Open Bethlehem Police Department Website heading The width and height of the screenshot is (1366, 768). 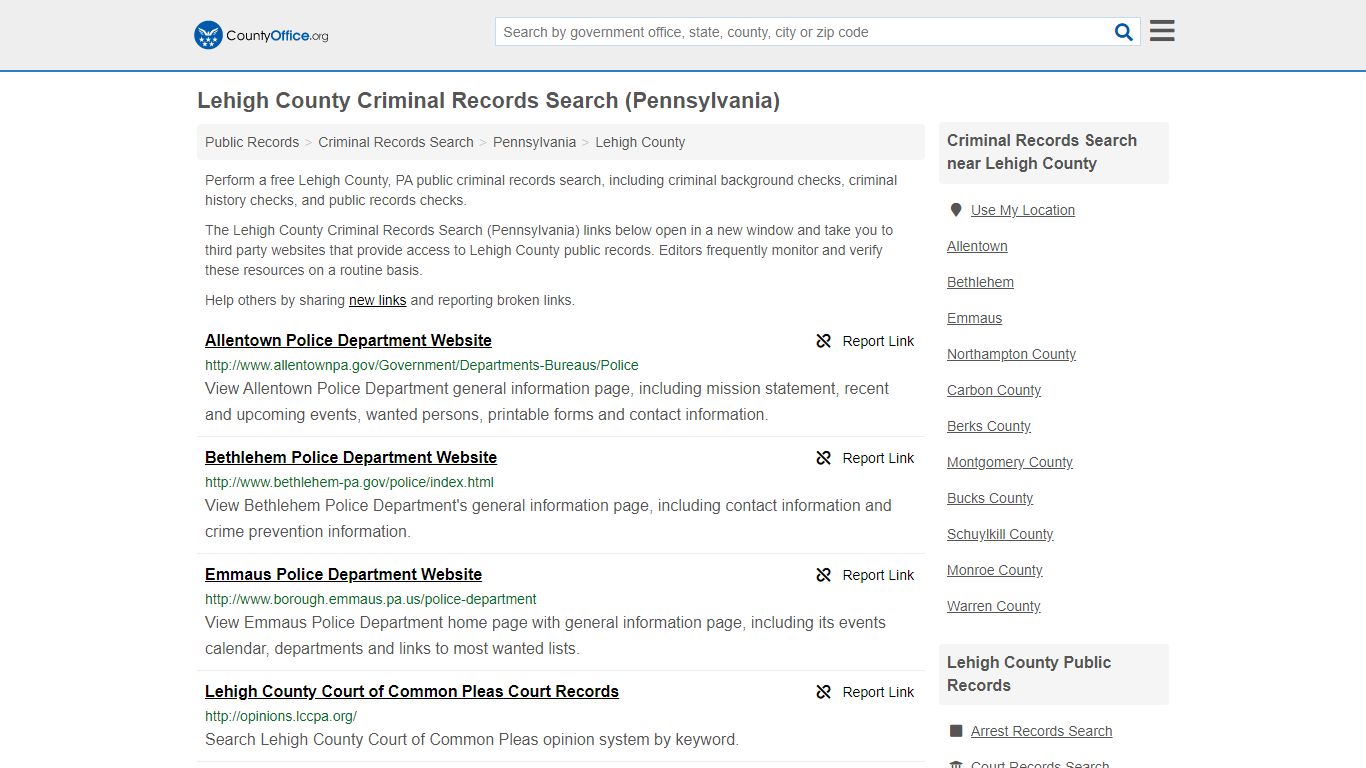(x=351, y=457)
